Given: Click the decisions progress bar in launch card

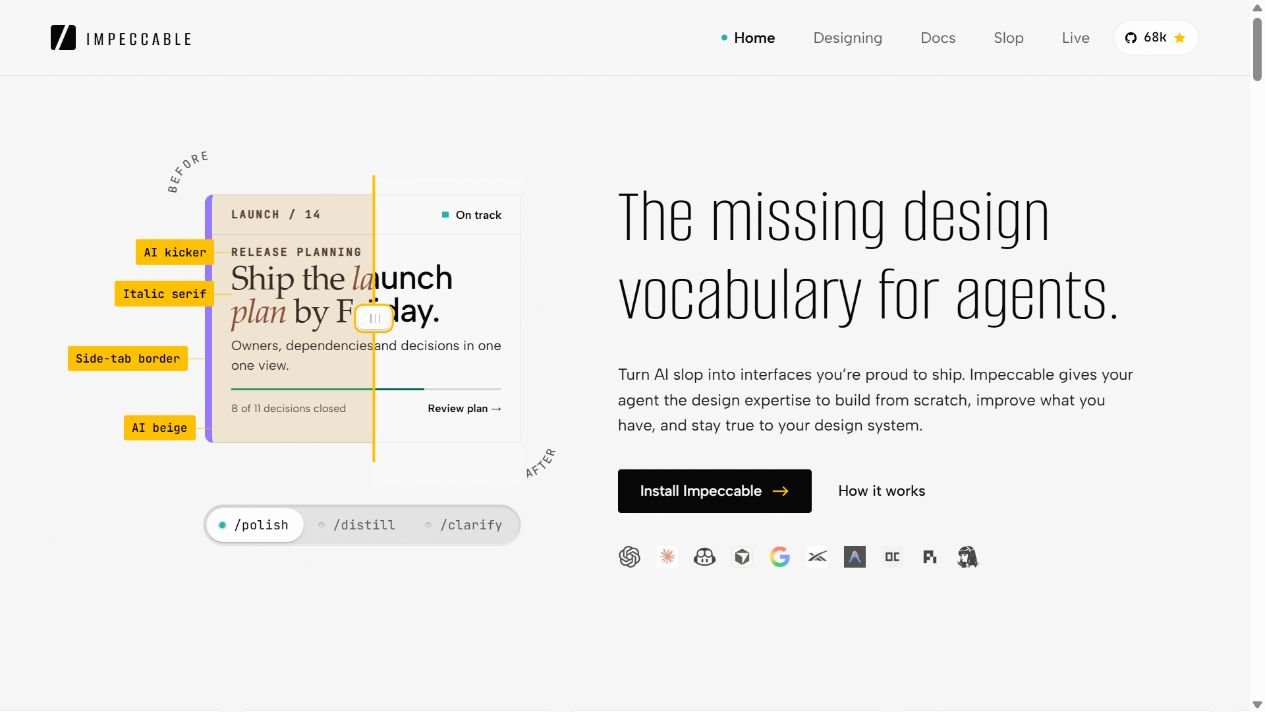Looking at the screenshot, I should point(366,388).
